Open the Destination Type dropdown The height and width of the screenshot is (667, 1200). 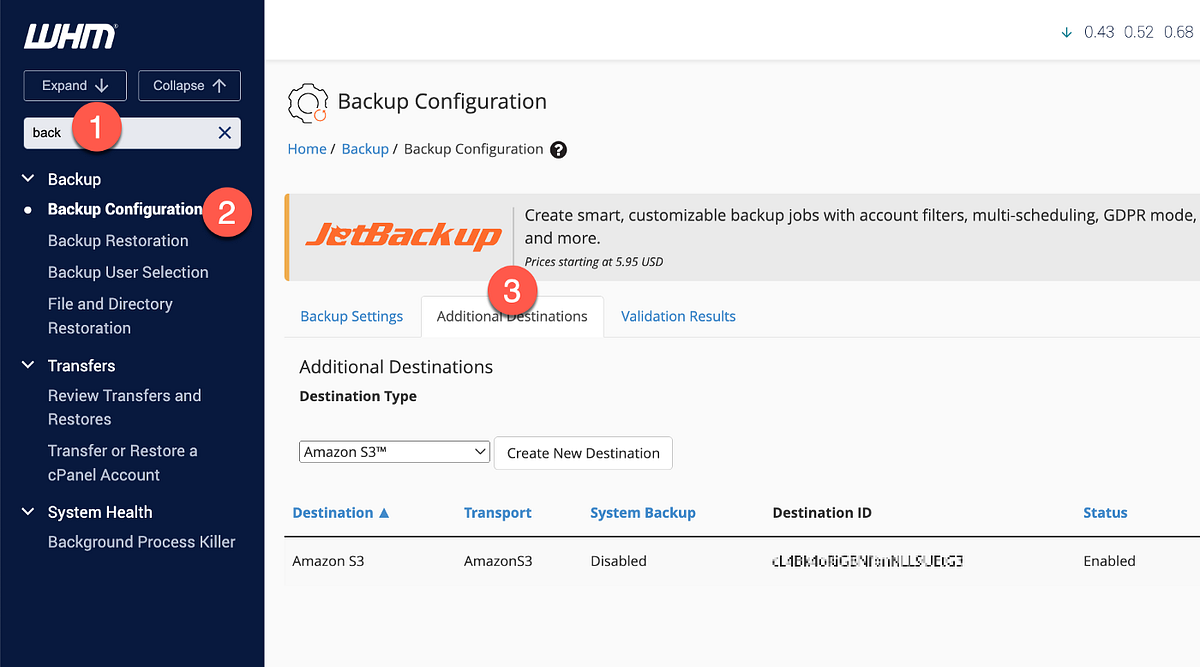[394, 451]
